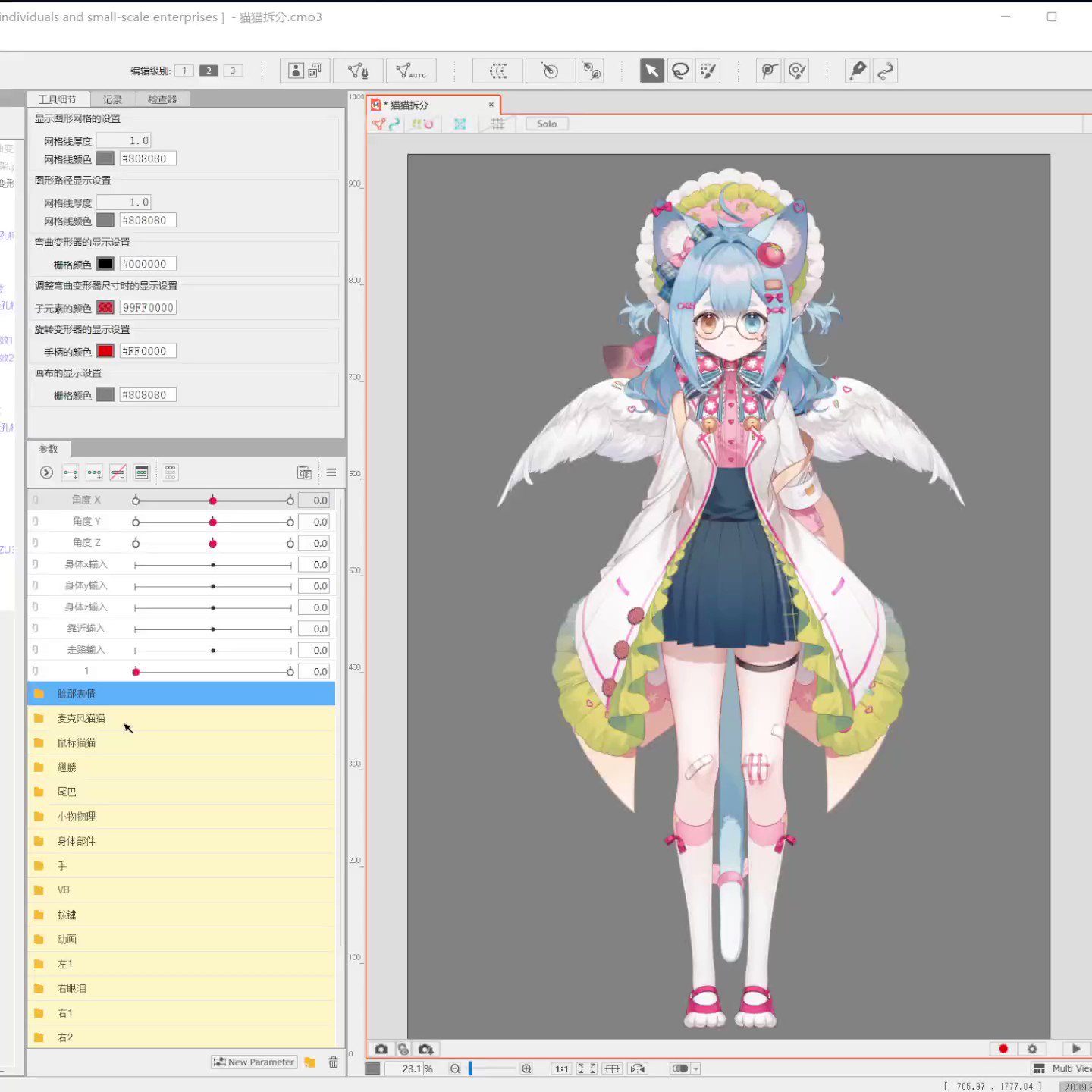The height and width of the screenshot is (1092, 1092).
Task: Click the Add two keys icon
Action: [71, 472]
